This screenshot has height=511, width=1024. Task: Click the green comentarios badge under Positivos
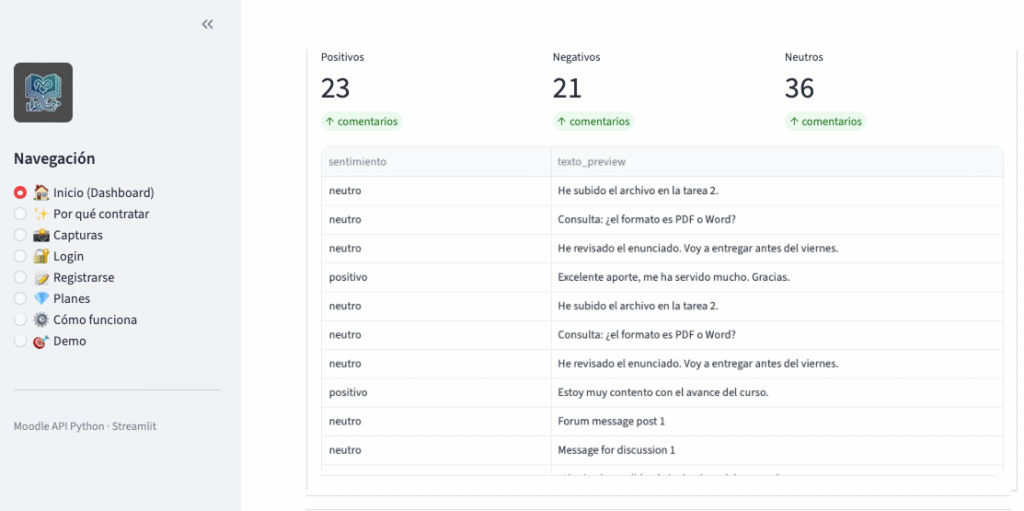[361, 121]
